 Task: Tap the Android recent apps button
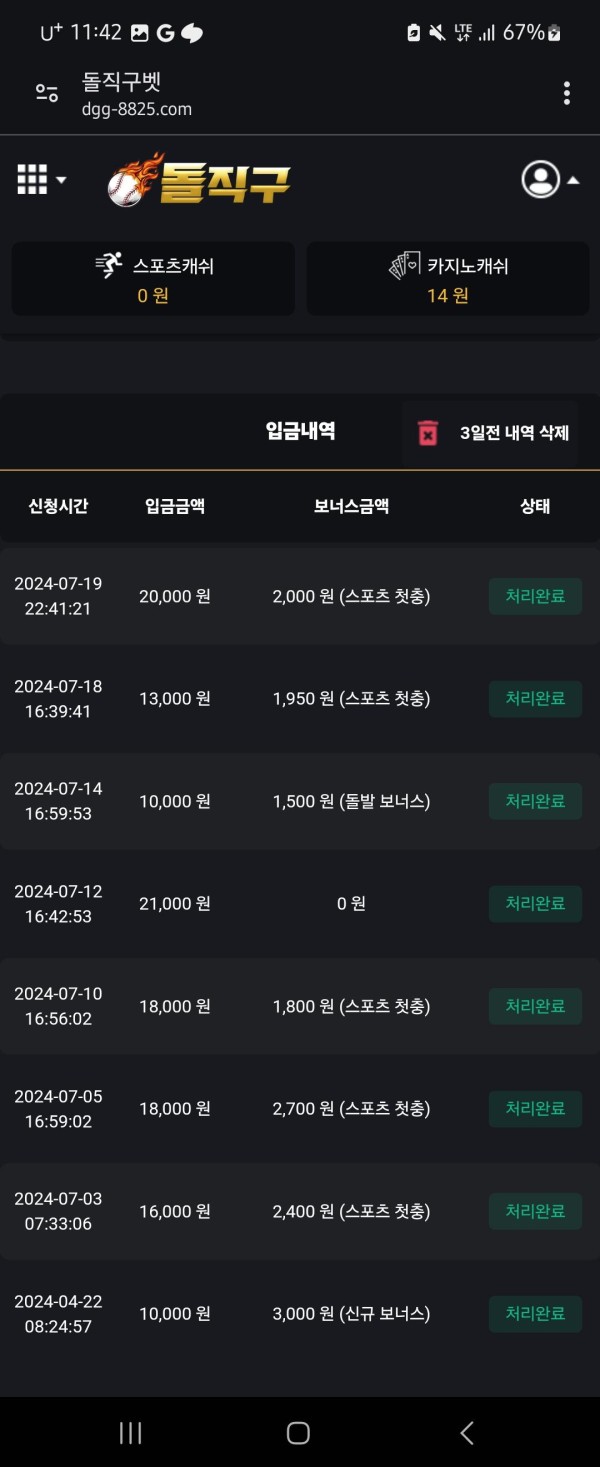coord(131,1433)
